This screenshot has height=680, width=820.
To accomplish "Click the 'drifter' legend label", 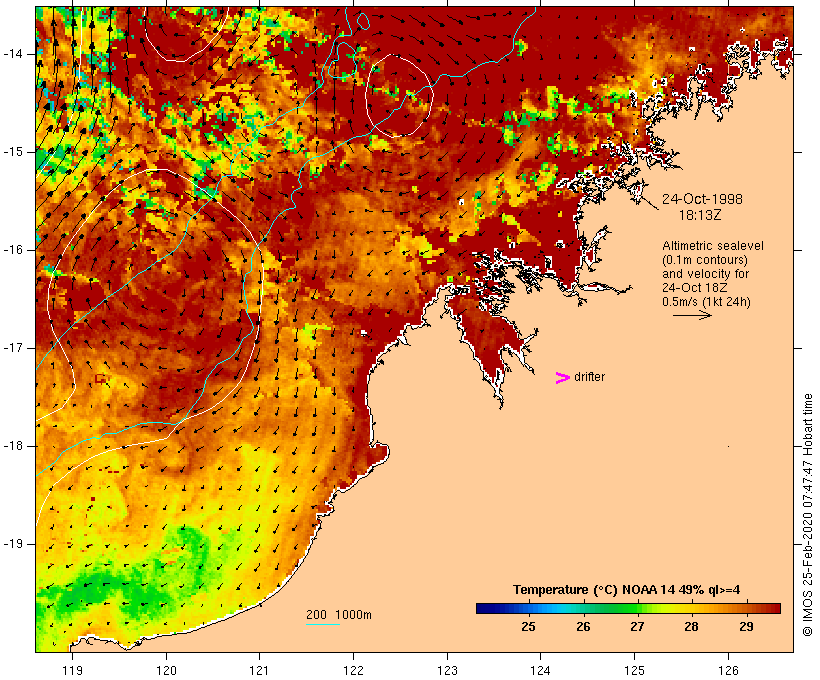I will click(x=589, y=377).
